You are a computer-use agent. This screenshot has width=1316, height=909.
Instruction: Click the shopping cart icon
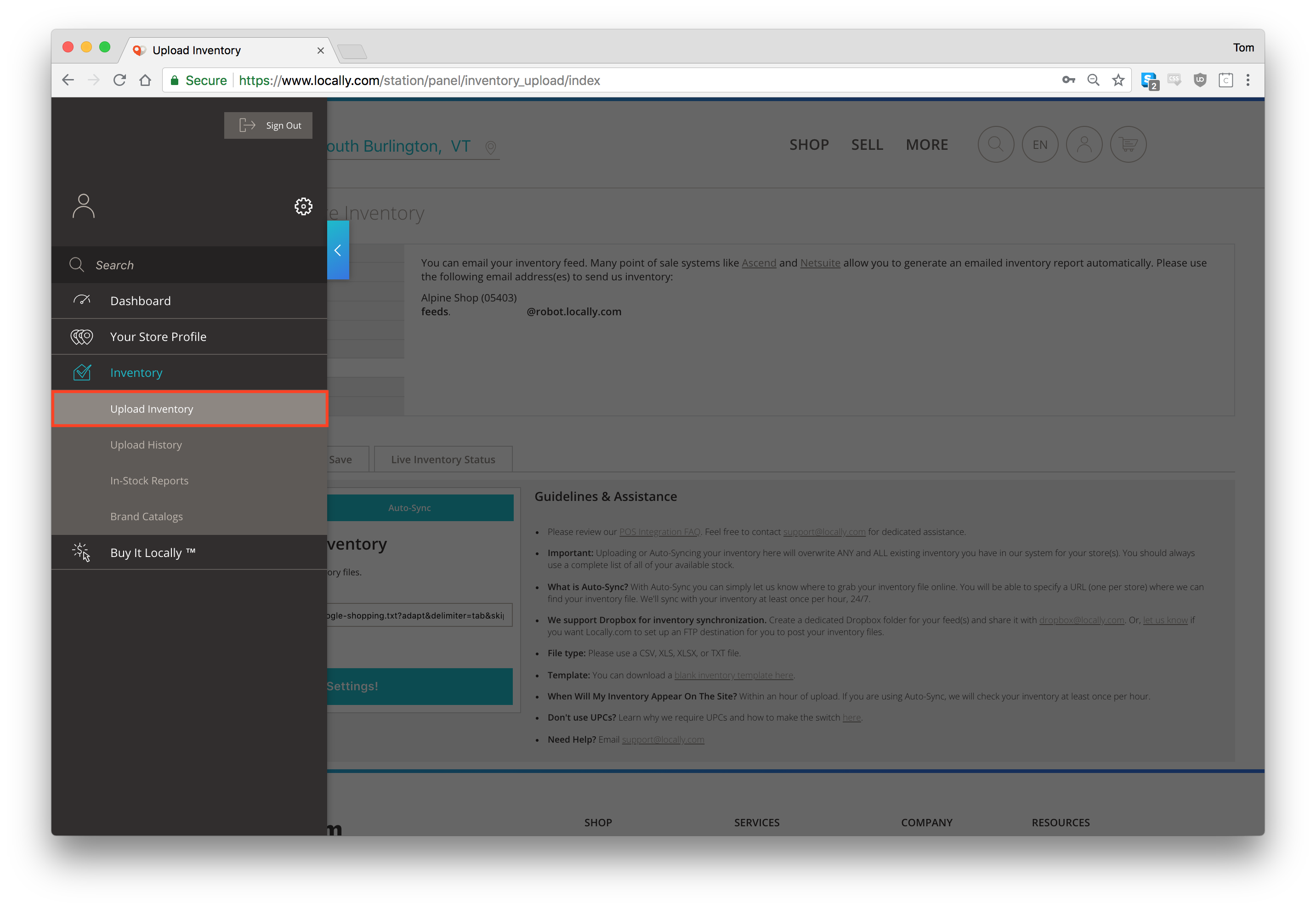tap(1128, 145)
